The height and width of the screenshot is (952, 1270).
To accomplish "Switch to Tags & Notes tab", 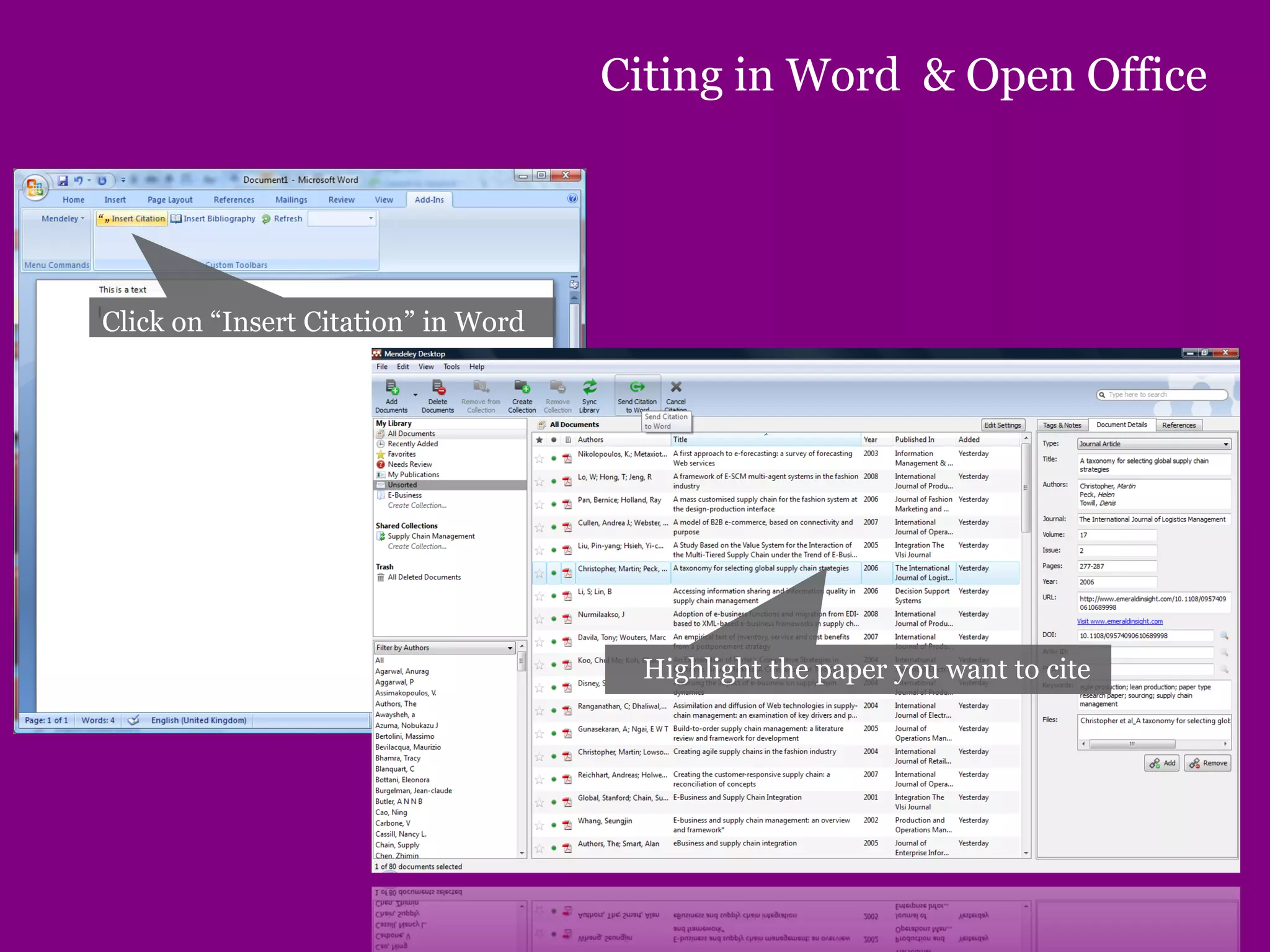I will [x=1062, y=425].
